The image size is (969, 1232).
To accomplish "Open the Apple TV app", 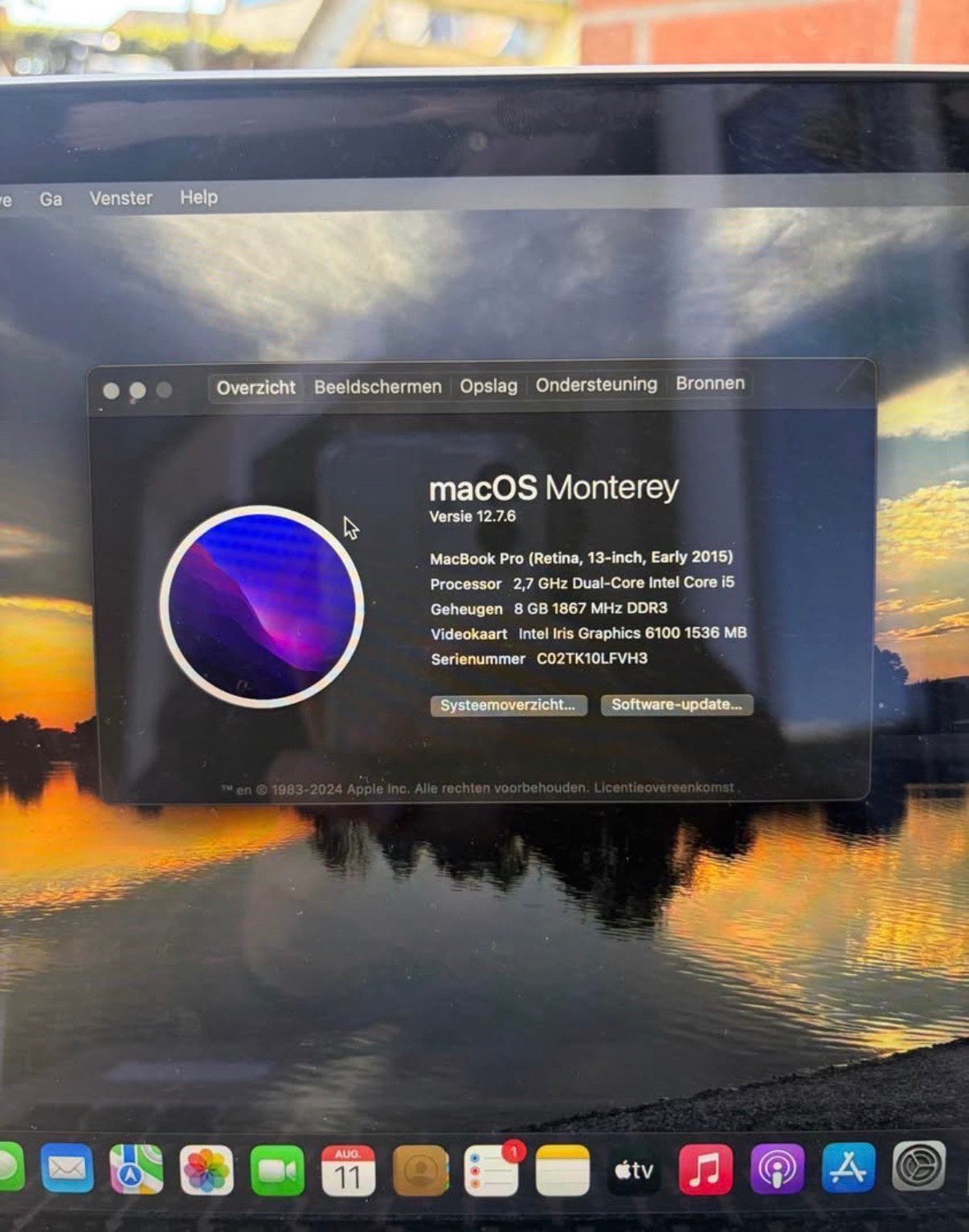I will pyautogui.click(x=634, y=1170).
